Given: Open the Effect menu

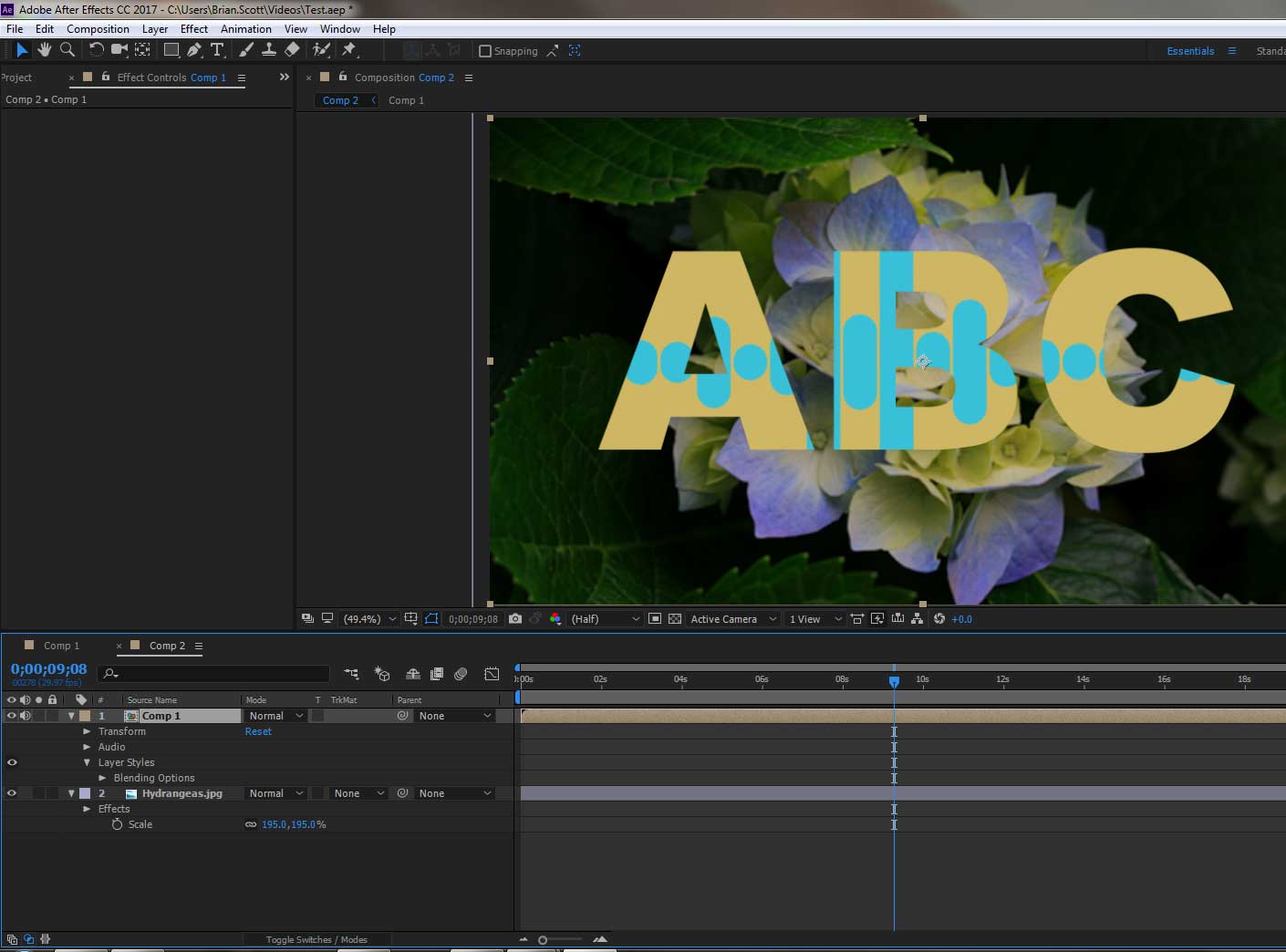Looking at the screenshot, I should pos(194,29).
